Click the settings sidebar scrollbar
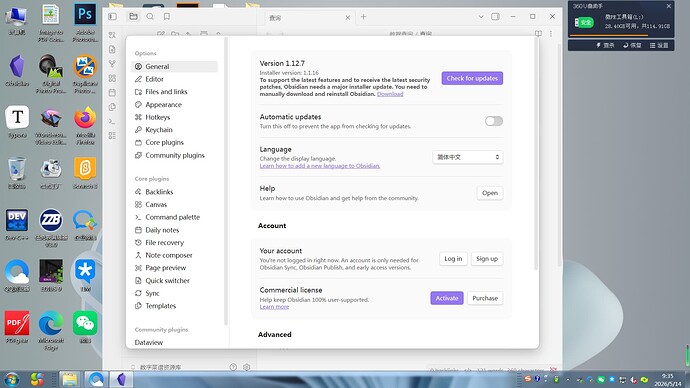The height and width of the screenshot is (388, 690). 226,181
